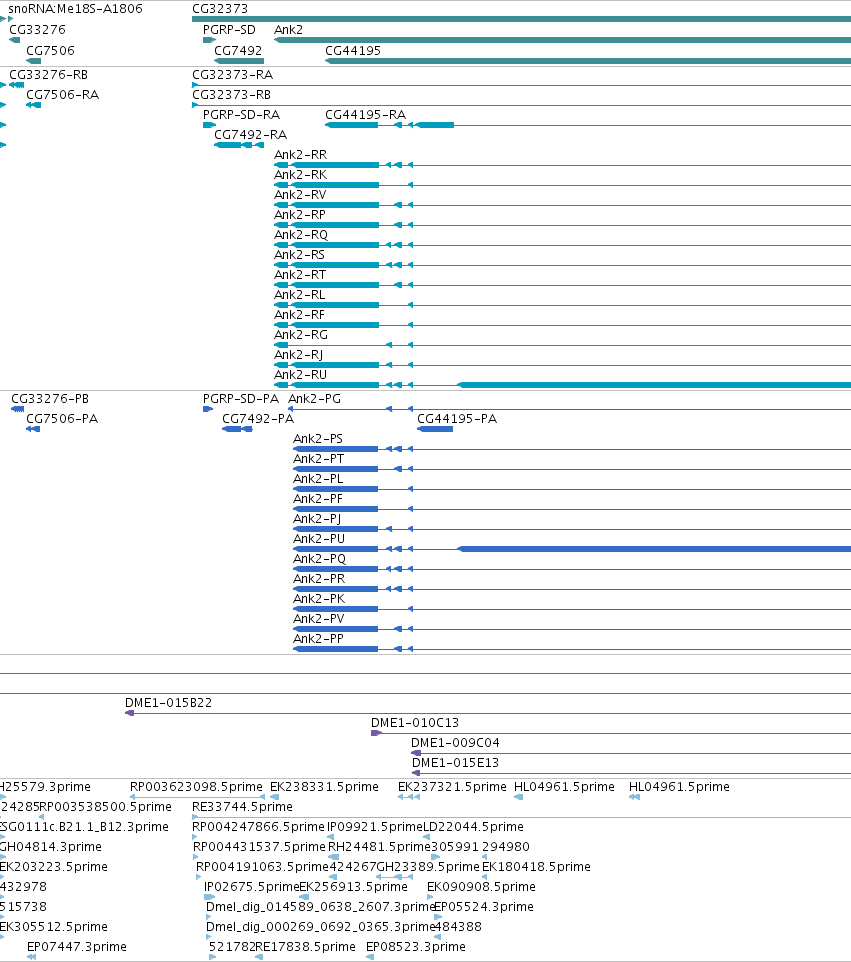Click the PGRP-SD gene label
851x962 pixels.
[229, 29]
